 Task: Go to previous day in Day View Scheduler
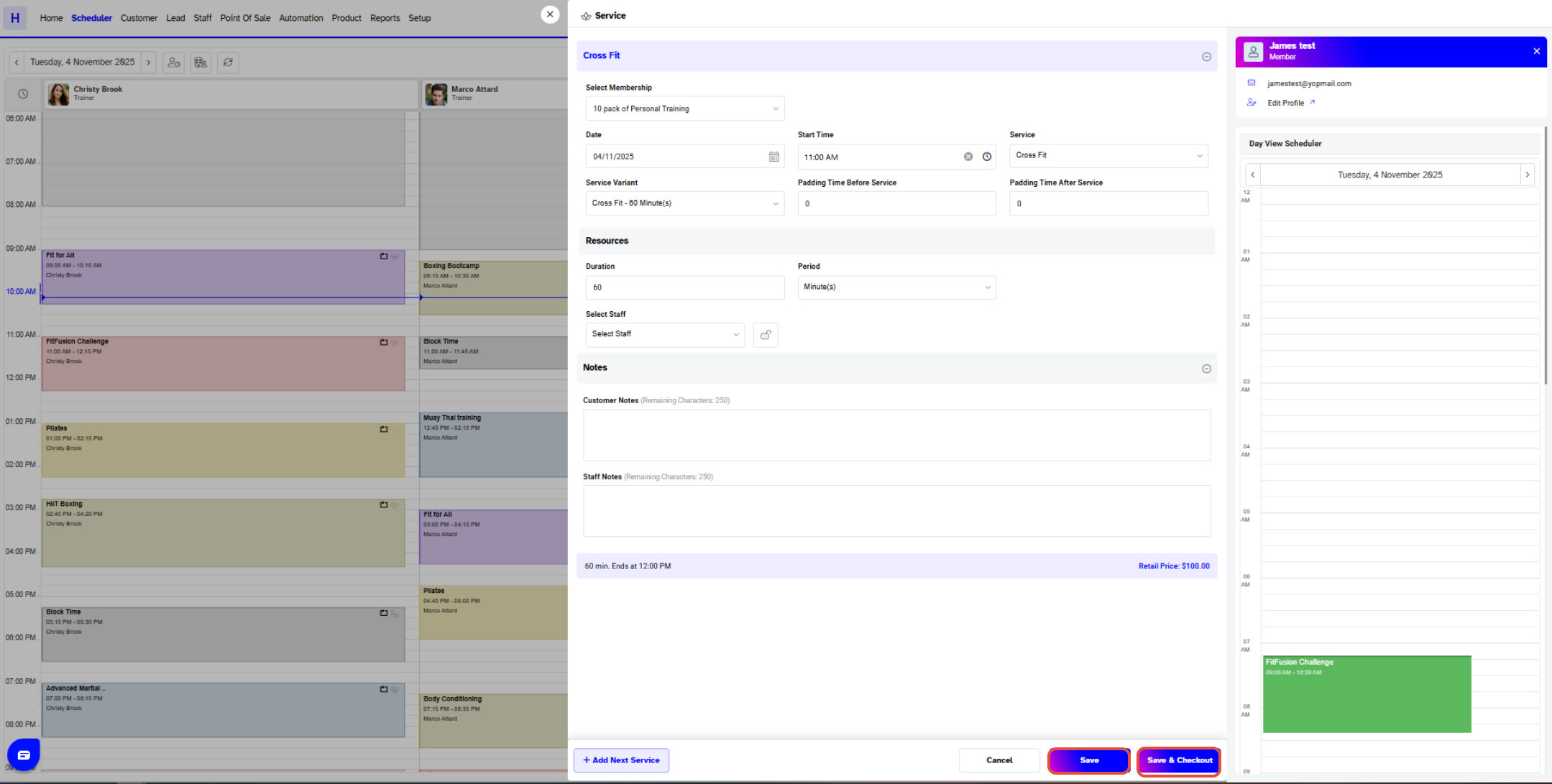1253,175
